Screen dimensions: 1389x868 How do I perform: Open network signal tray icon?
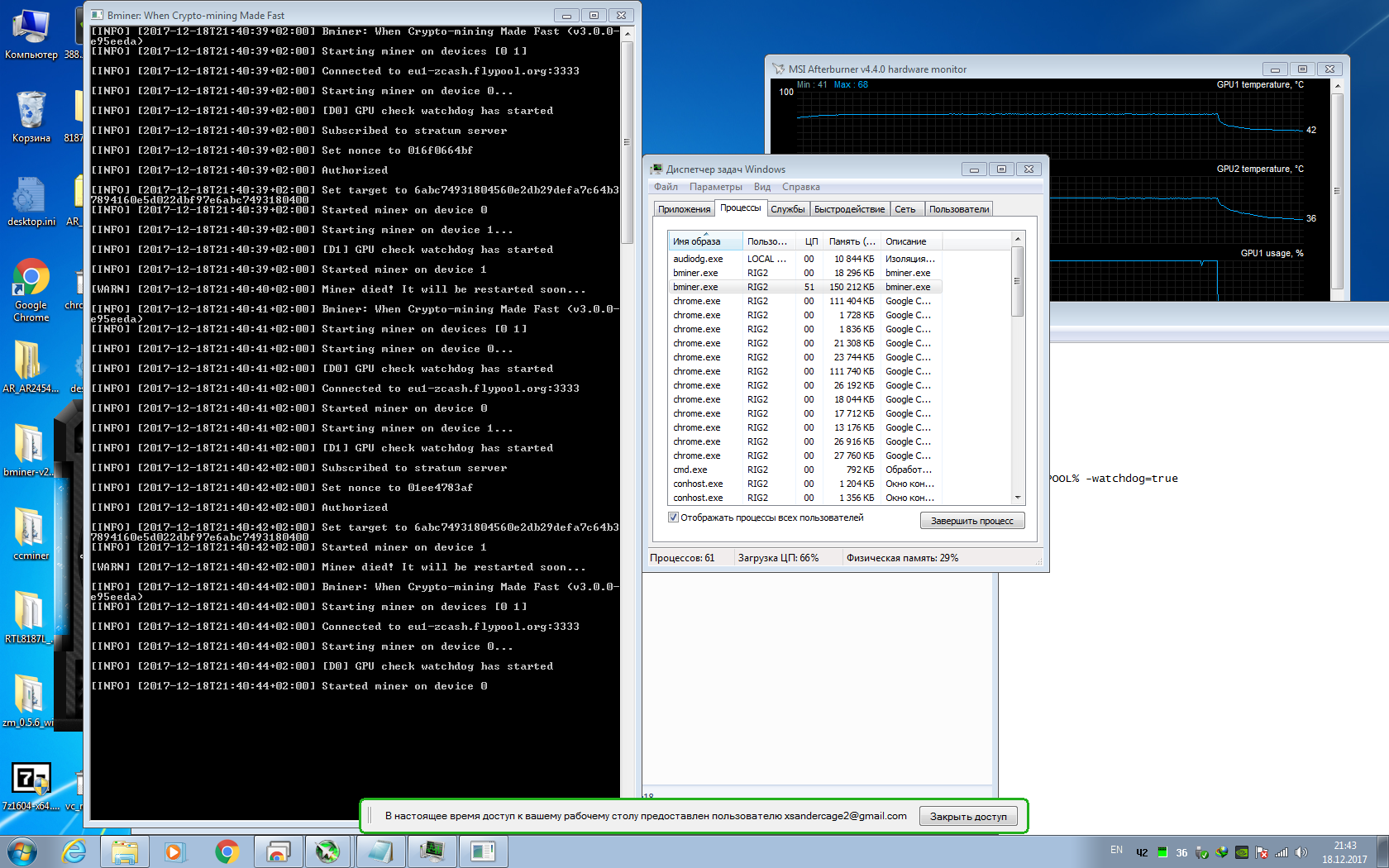pyautogui.click(x=1282, y=852)
